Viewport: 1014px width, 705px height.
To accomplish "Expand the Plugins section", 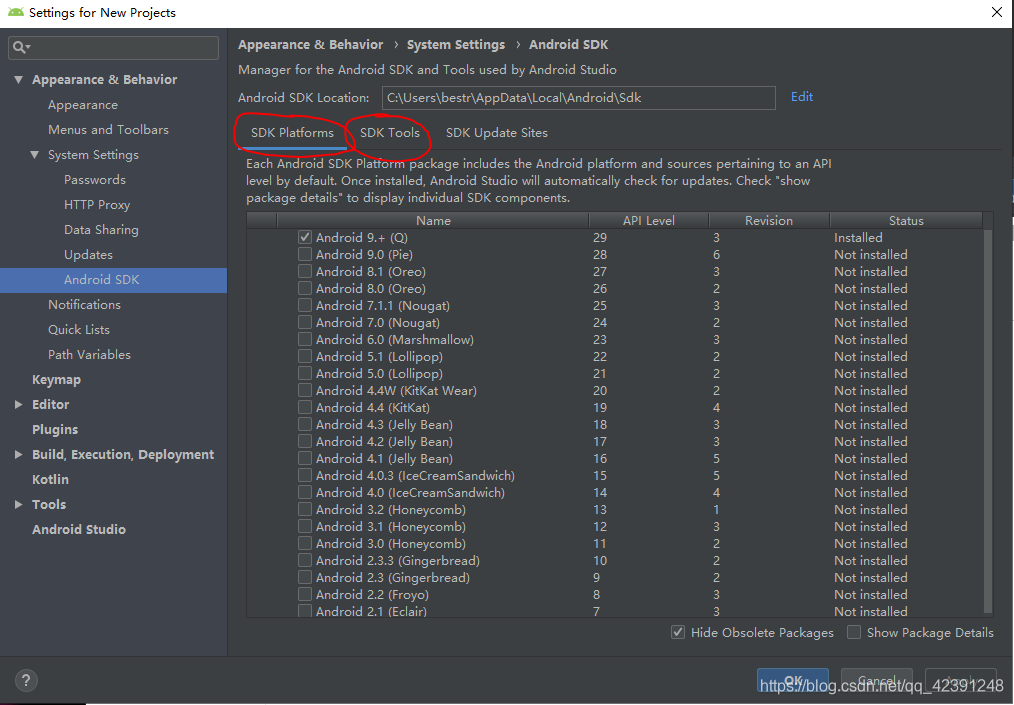I will pyautogui.click(x=55, y=429).
